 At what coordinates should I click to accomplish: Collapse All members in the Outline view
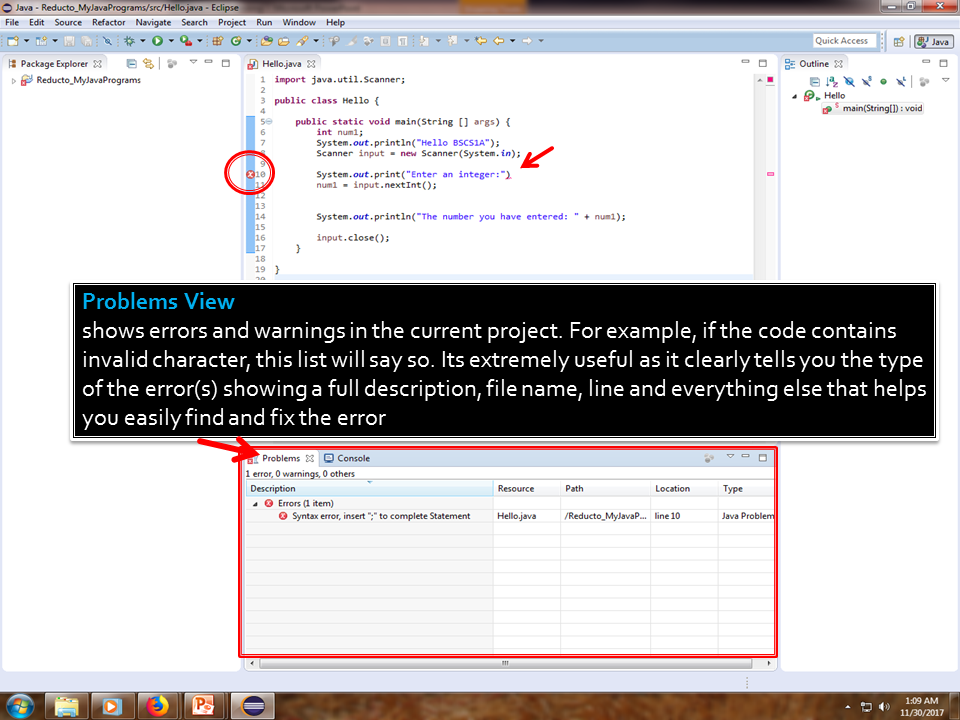(x=815, y=81)
